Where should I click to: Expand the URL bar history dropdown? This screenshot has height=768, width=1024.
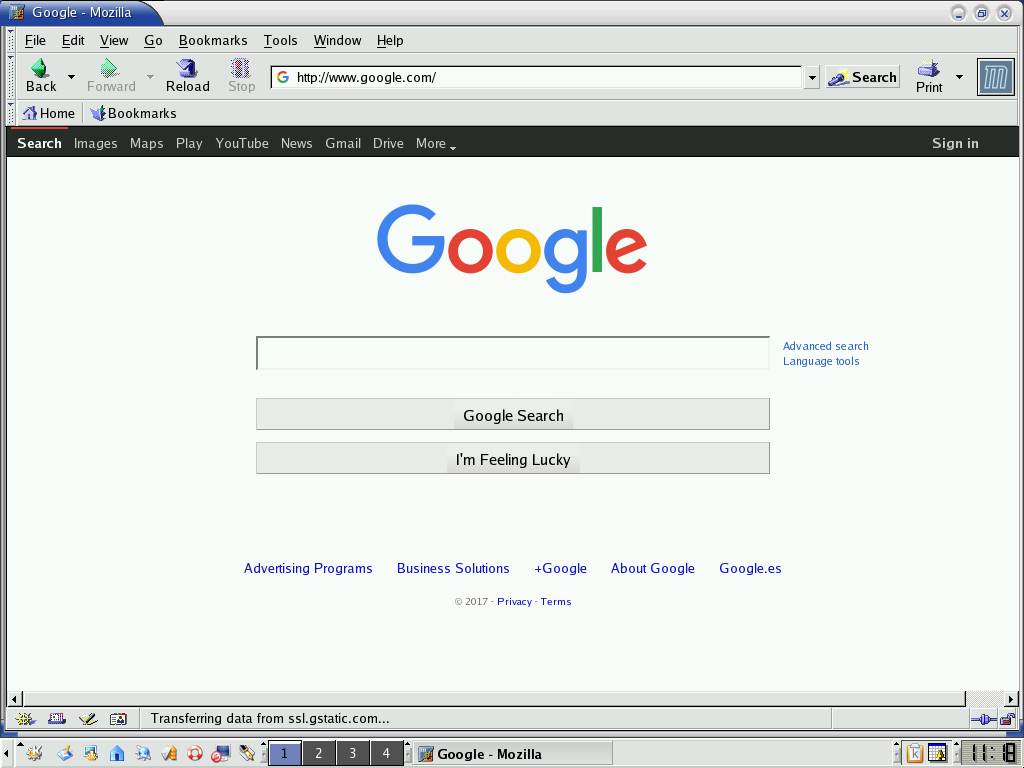tap(812, 78)
